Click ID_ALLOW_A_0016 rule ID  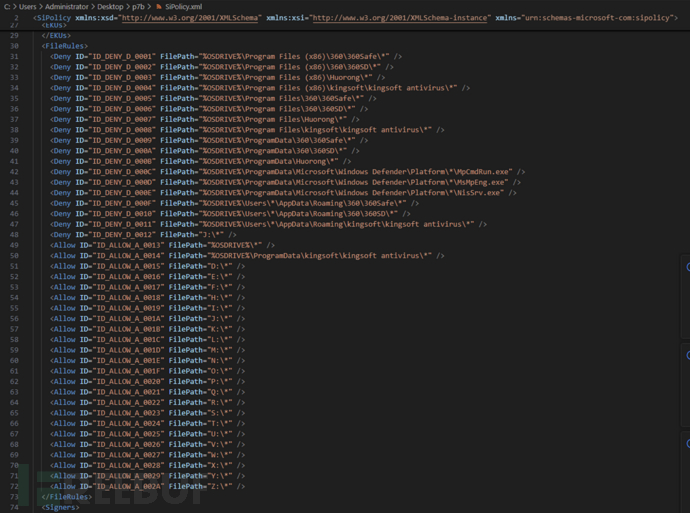click(x=126, y=277)
